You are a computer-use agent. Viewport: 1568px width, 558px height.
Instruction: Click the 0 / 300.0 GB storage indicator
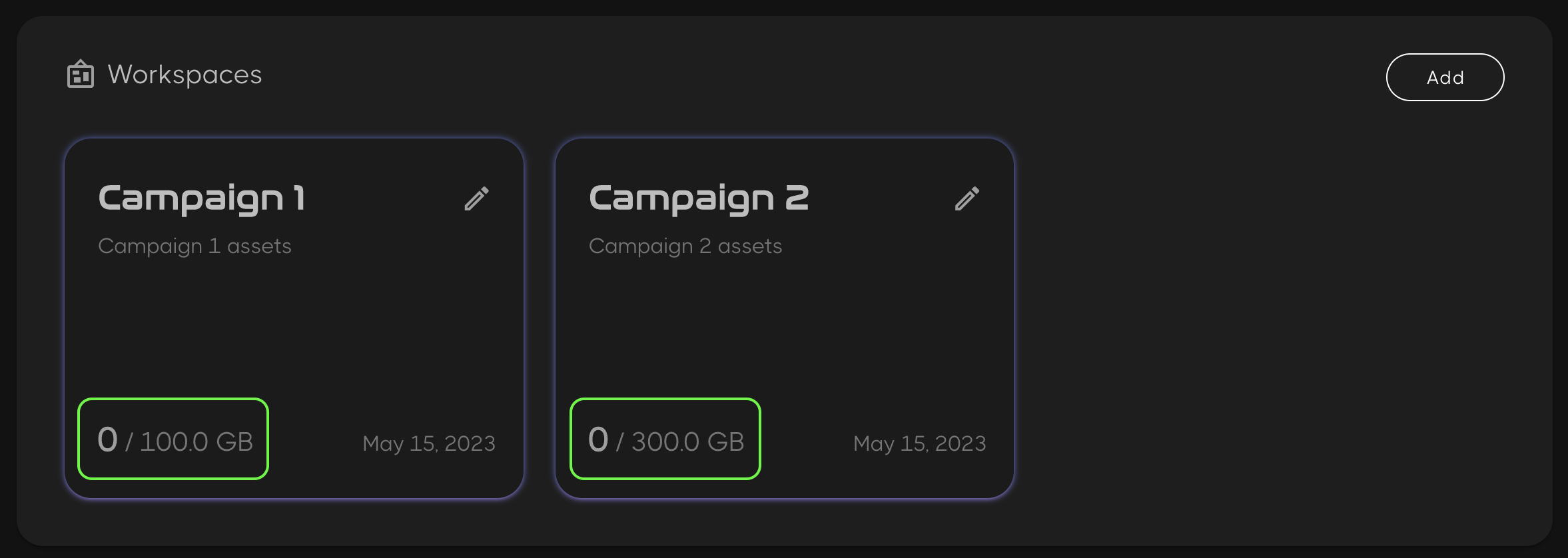click(x=665, y=439)
